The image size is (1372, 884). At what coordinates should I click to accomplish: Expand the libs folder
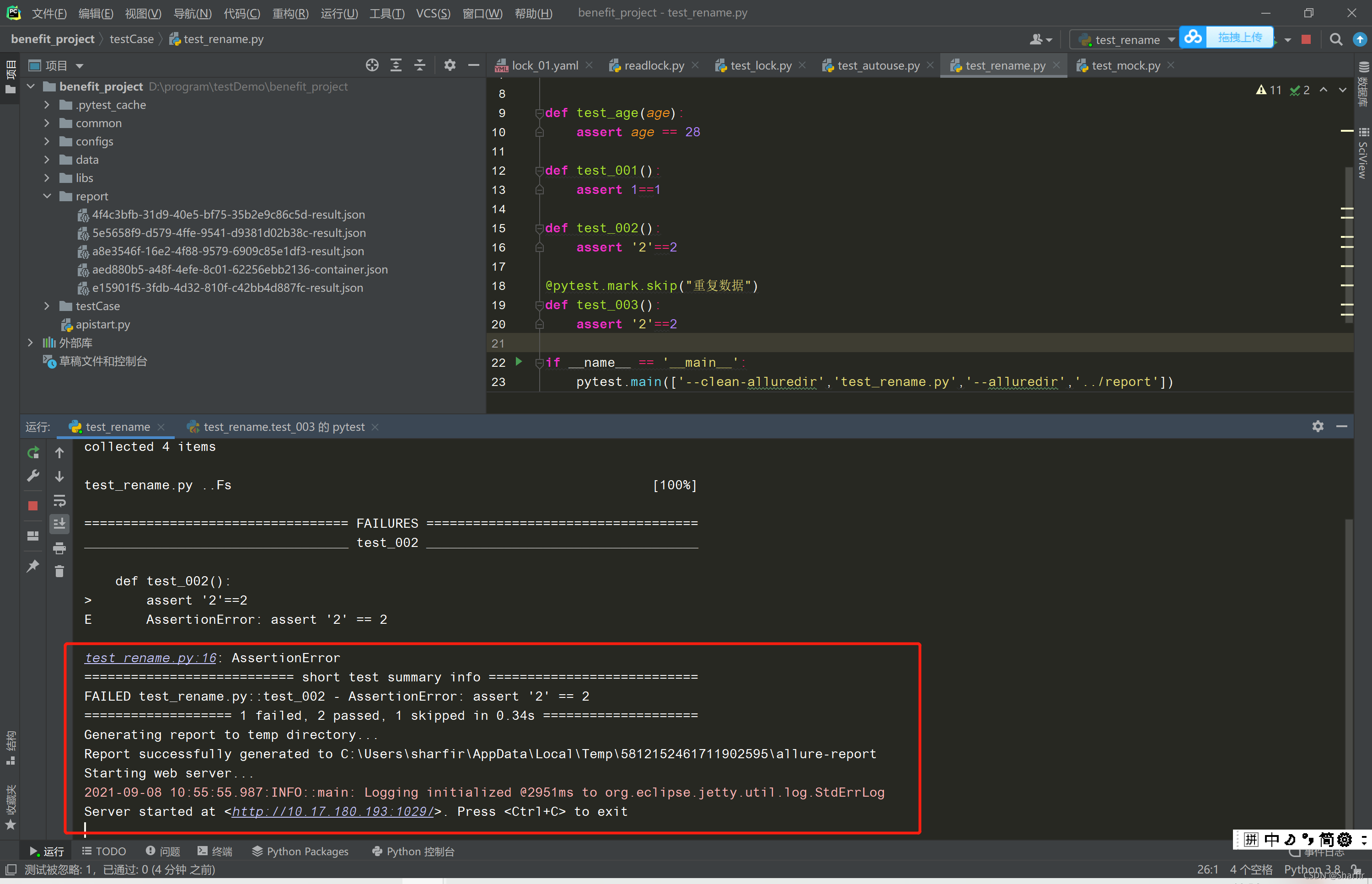coord(47,178)
